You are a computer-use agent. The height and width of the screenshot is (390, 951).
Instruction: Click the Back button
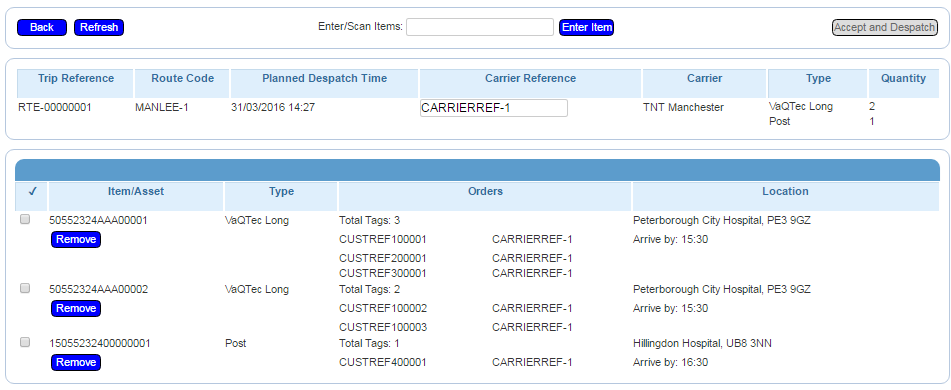(x=42, y=27)
